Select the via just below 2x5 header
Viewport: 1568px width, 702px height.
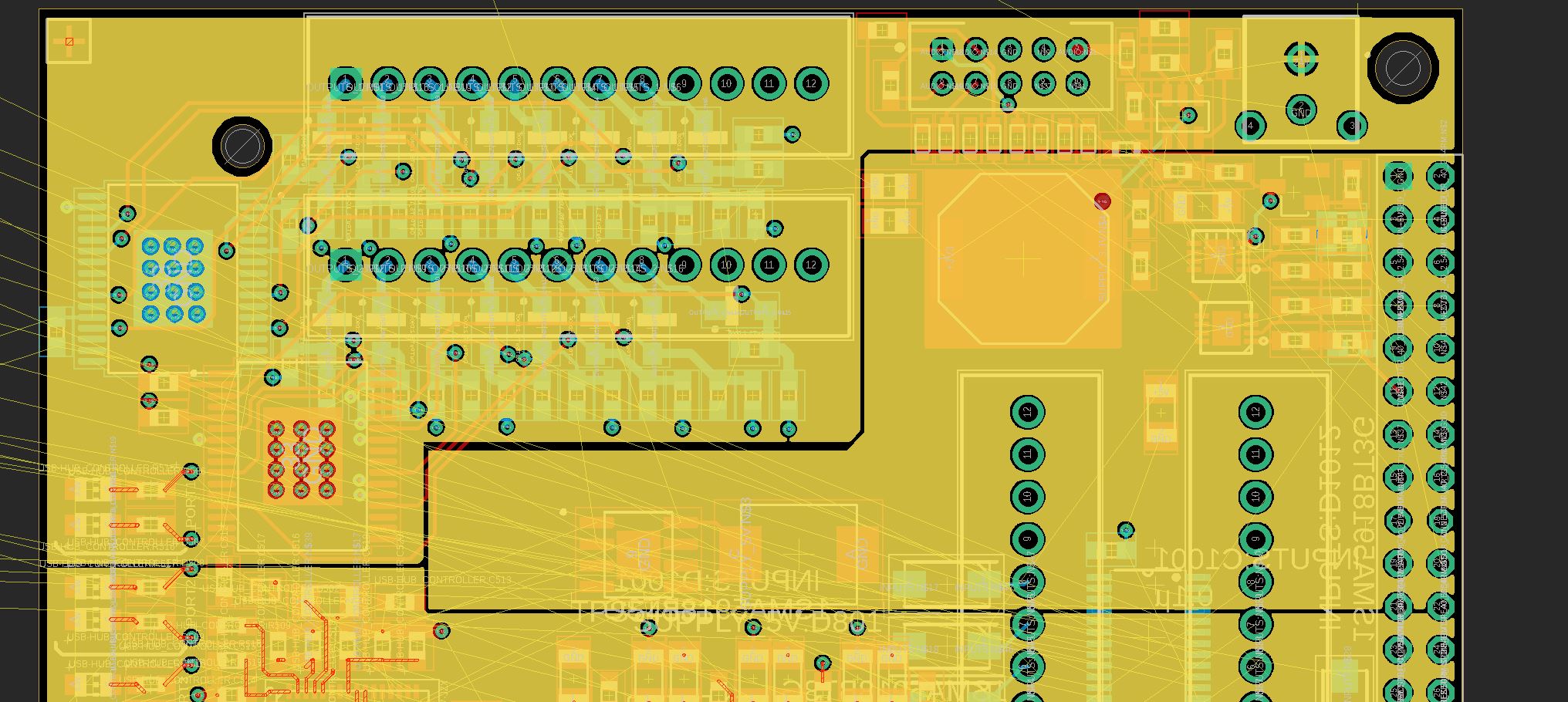1008,103
